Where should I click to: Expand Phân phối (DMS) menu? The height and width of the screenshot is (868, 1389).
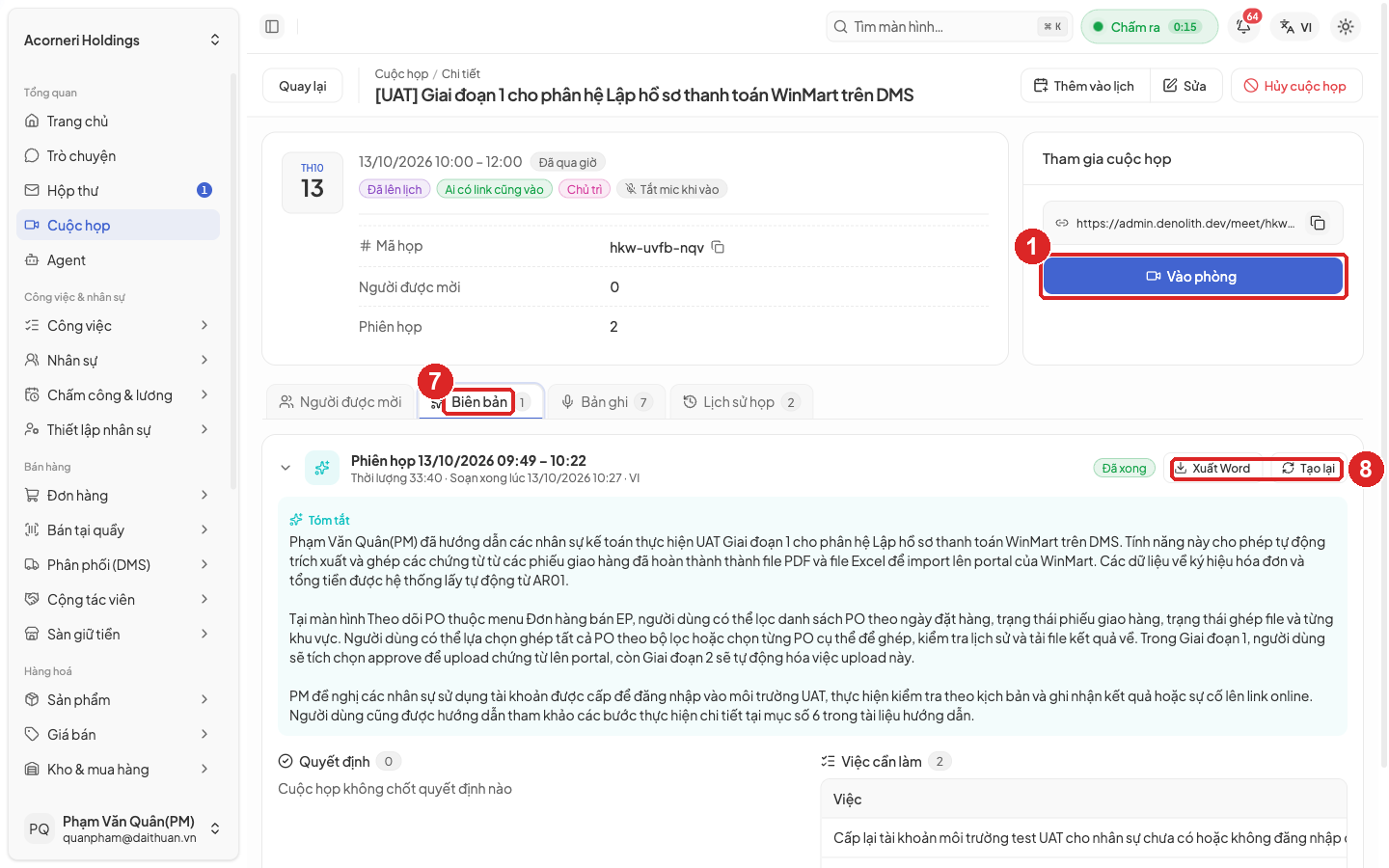click(119, 565)
